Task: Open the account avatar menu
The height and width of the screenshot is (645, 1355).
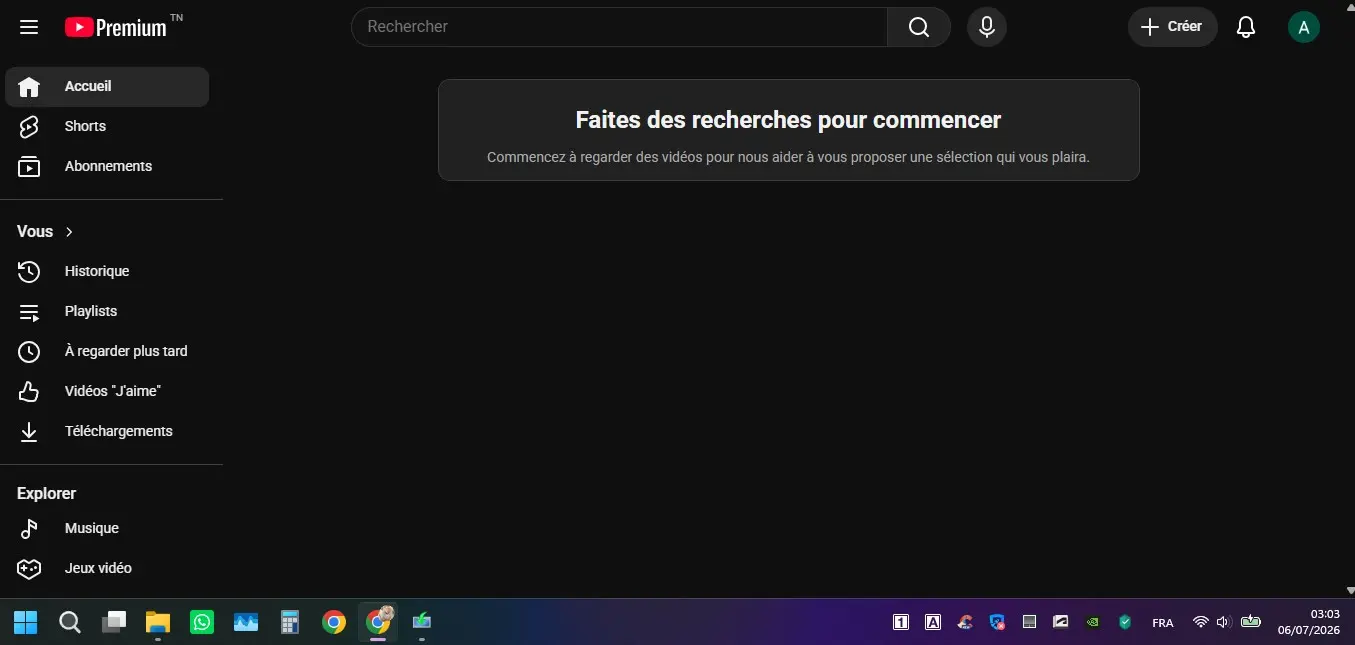Action: (1303, 27)
